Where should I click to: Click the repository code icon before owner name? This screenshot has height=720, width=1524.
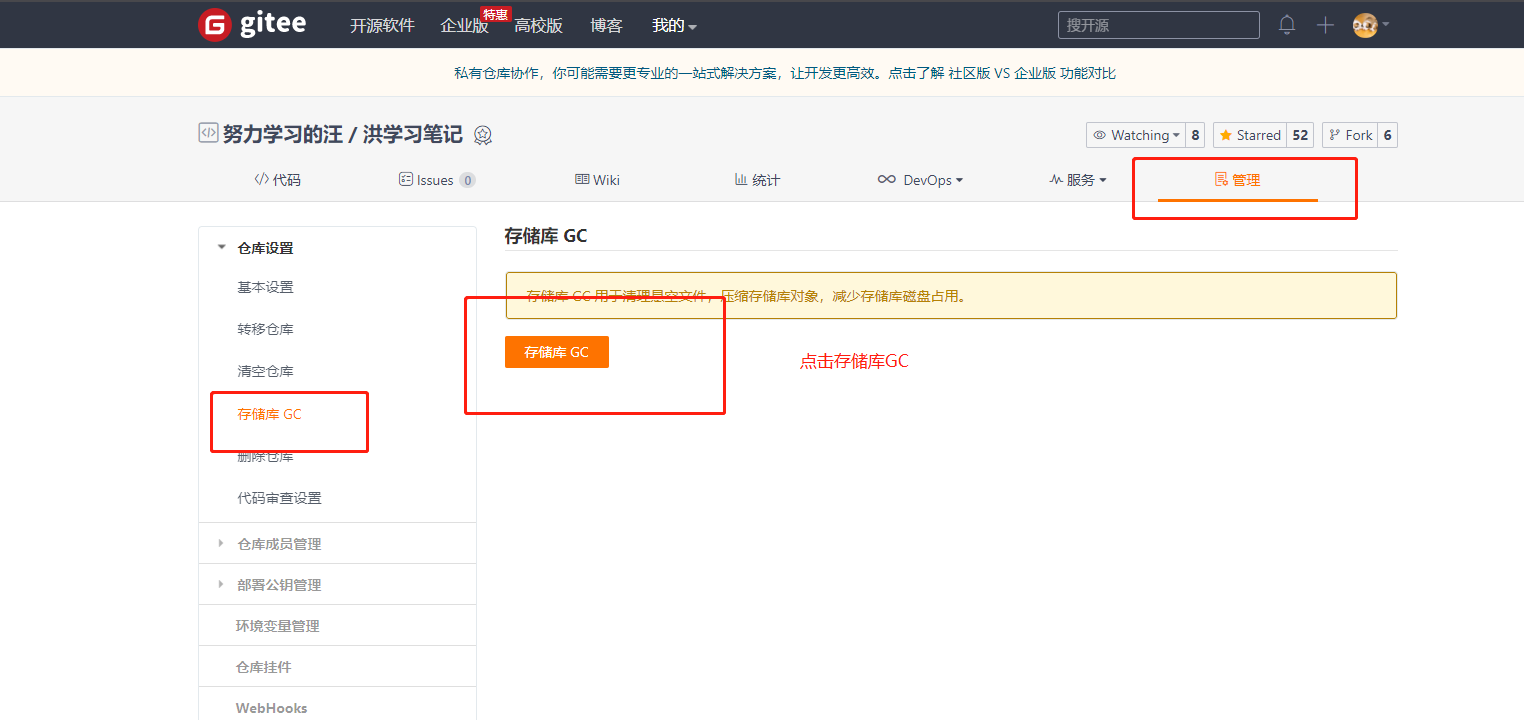208,133
